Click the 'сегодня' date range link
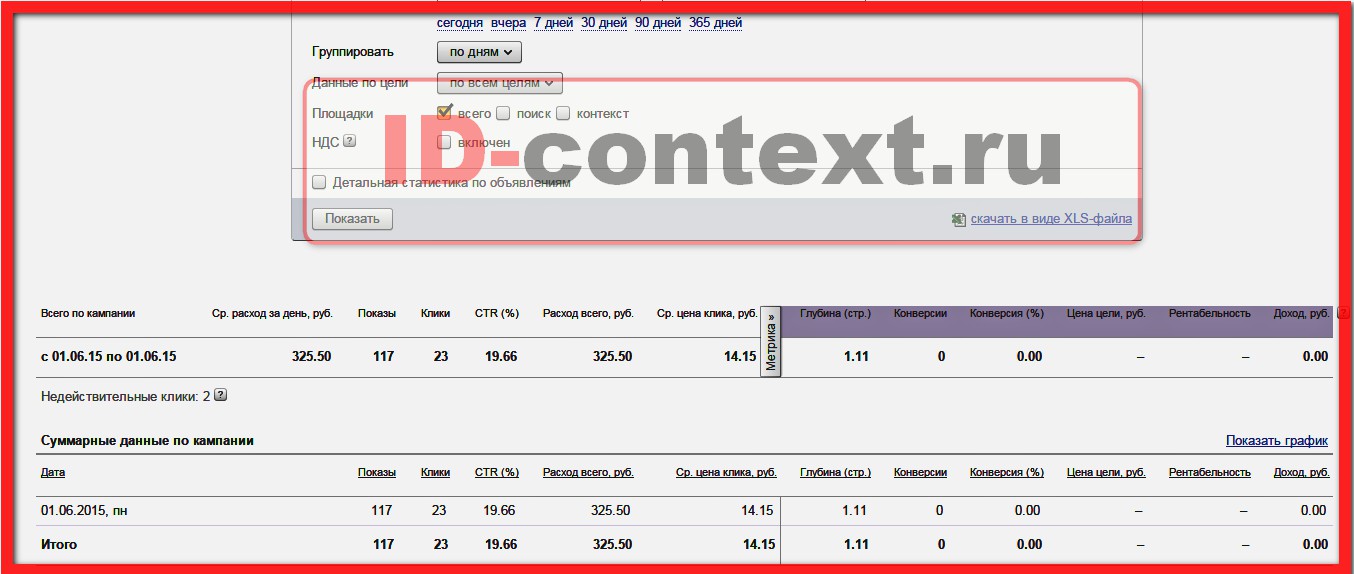 coord(460,23)
